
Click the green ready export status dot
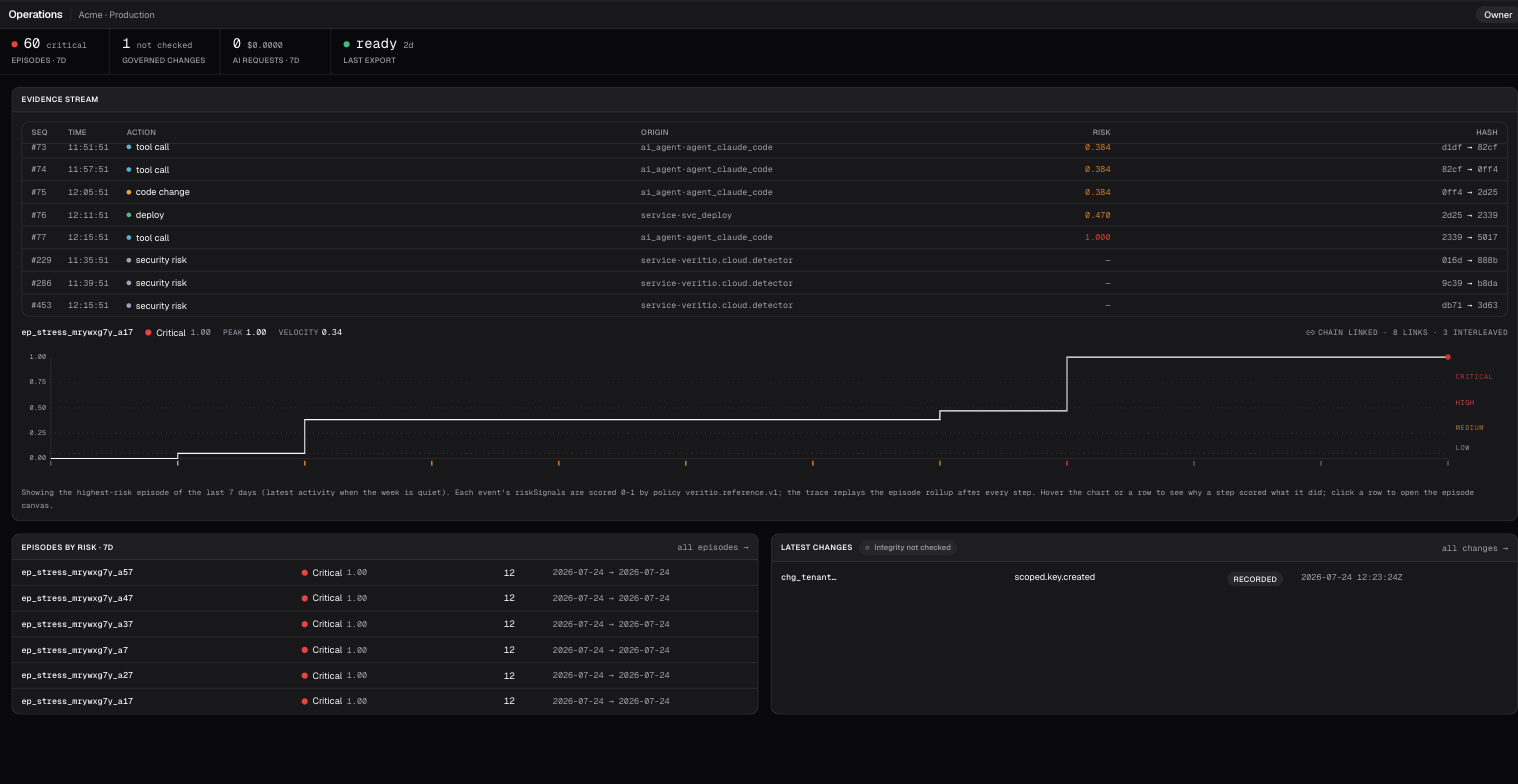tap(347, 44)
